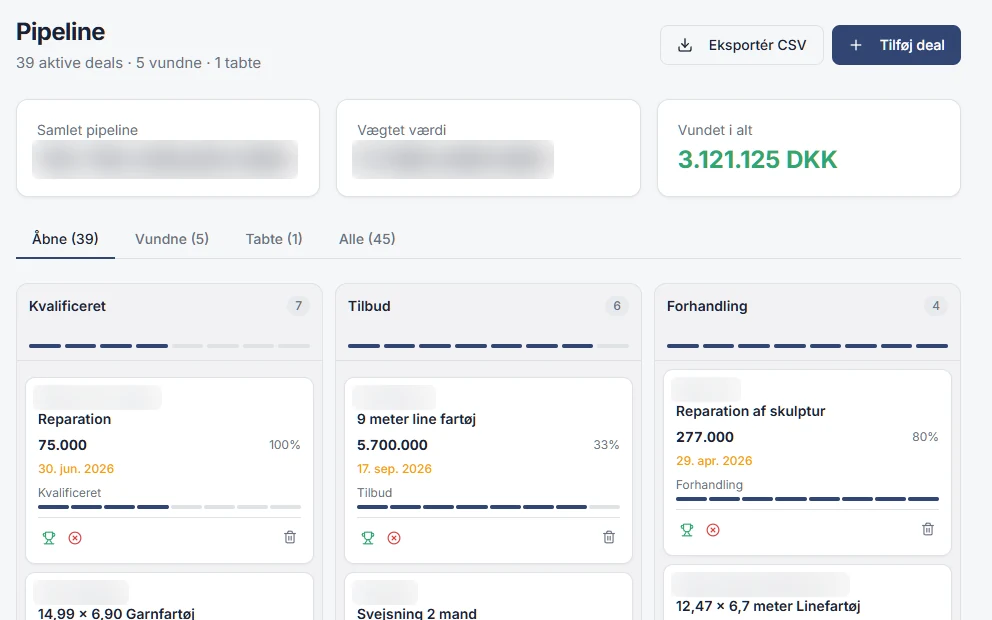Viewport: 992px width, 620px height.
Task: Open the Reparation af skulptur deal title
Action: pos(750,411)
